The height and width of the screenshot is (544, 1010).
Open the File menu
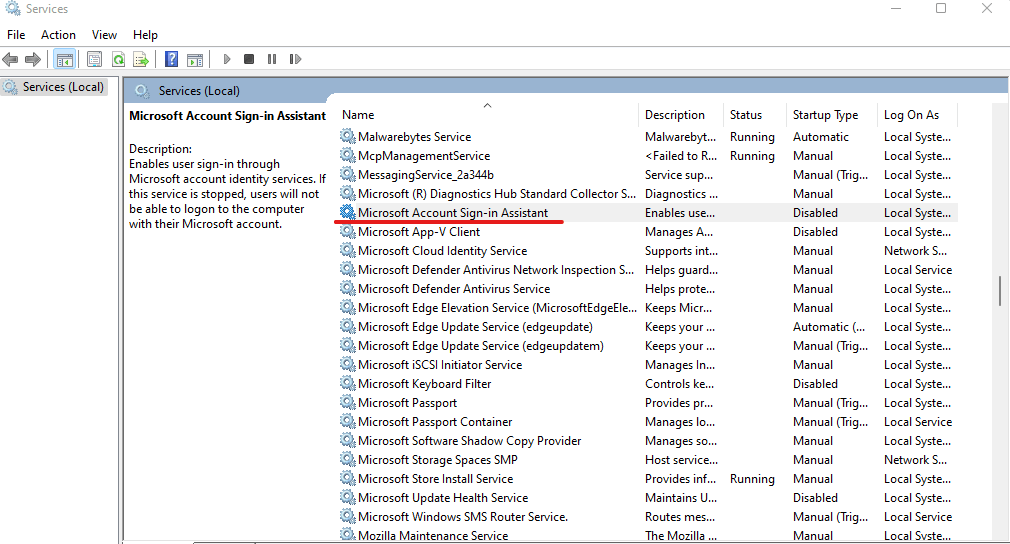(x=16, y=35)
